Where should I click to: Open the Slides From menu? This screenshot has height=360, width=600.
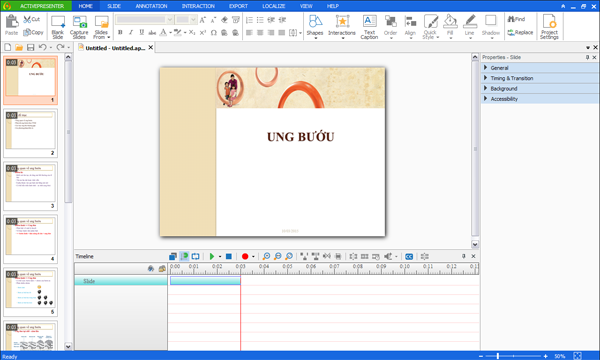pyautogui.click(x=101, y=27)
